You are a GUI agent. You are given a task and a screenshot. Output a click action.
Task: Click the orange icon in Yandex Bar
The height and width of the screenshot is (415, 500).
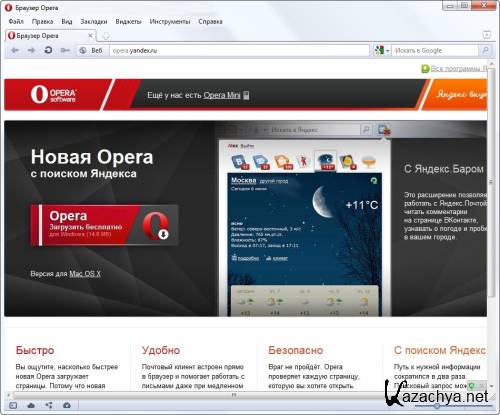tap(283, 162)
